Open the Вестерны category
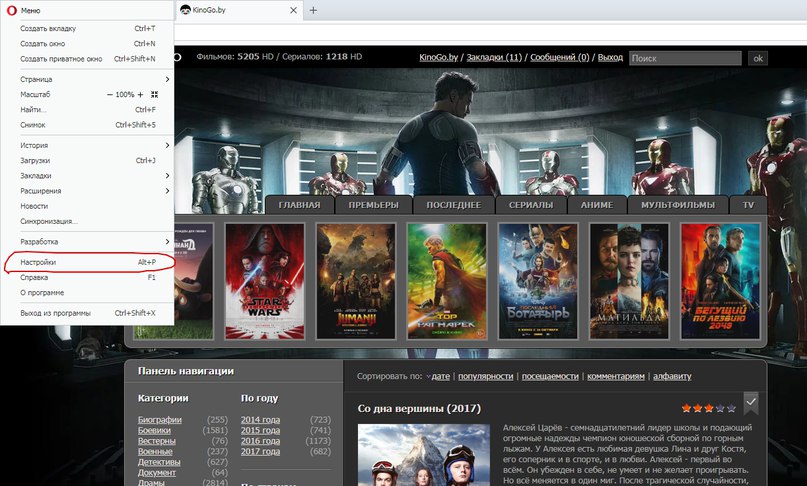Screen dimensions: 807x486 [156, 441]
